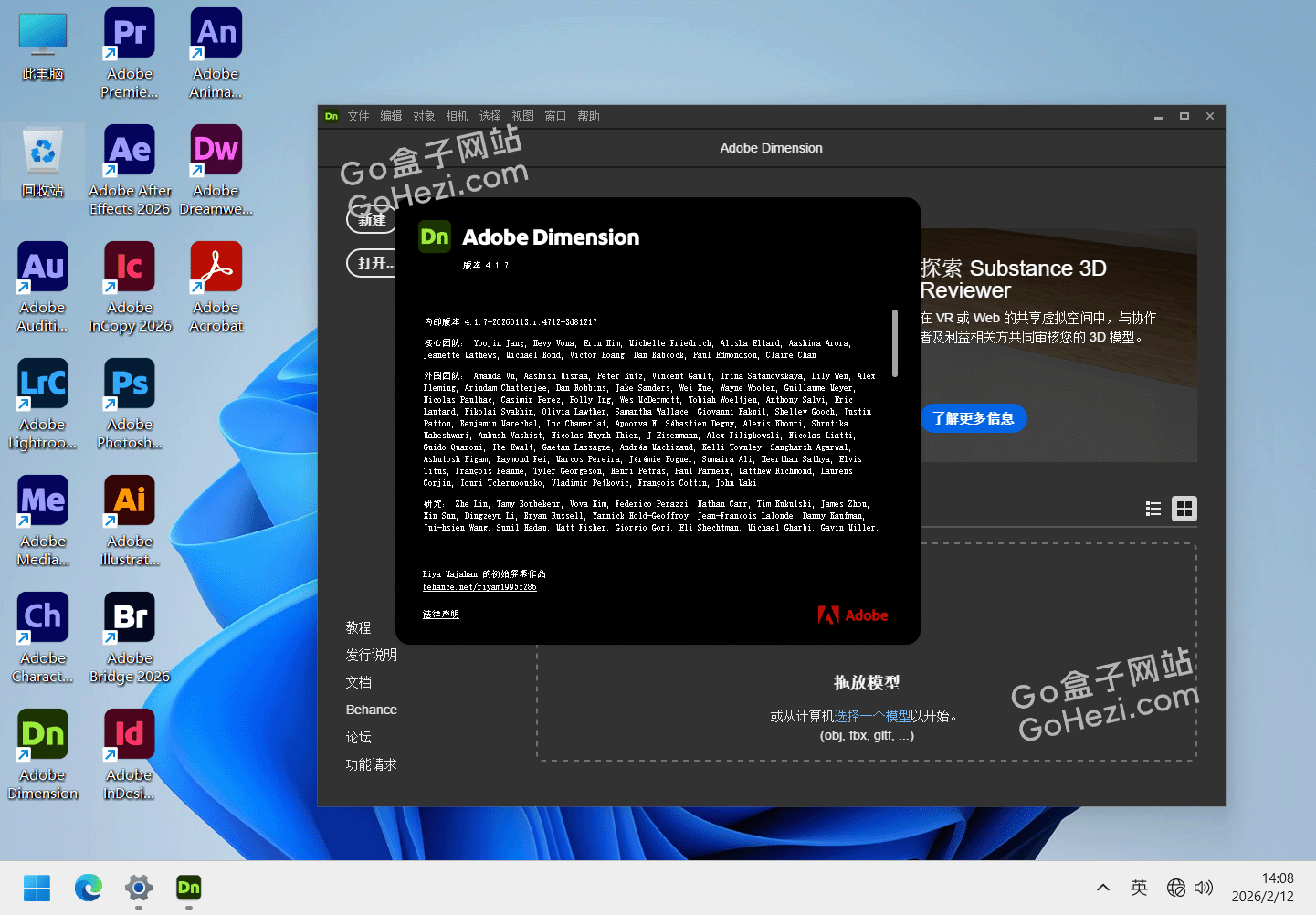
Task: Switch to list view layout
Action: pos(1153,509)
